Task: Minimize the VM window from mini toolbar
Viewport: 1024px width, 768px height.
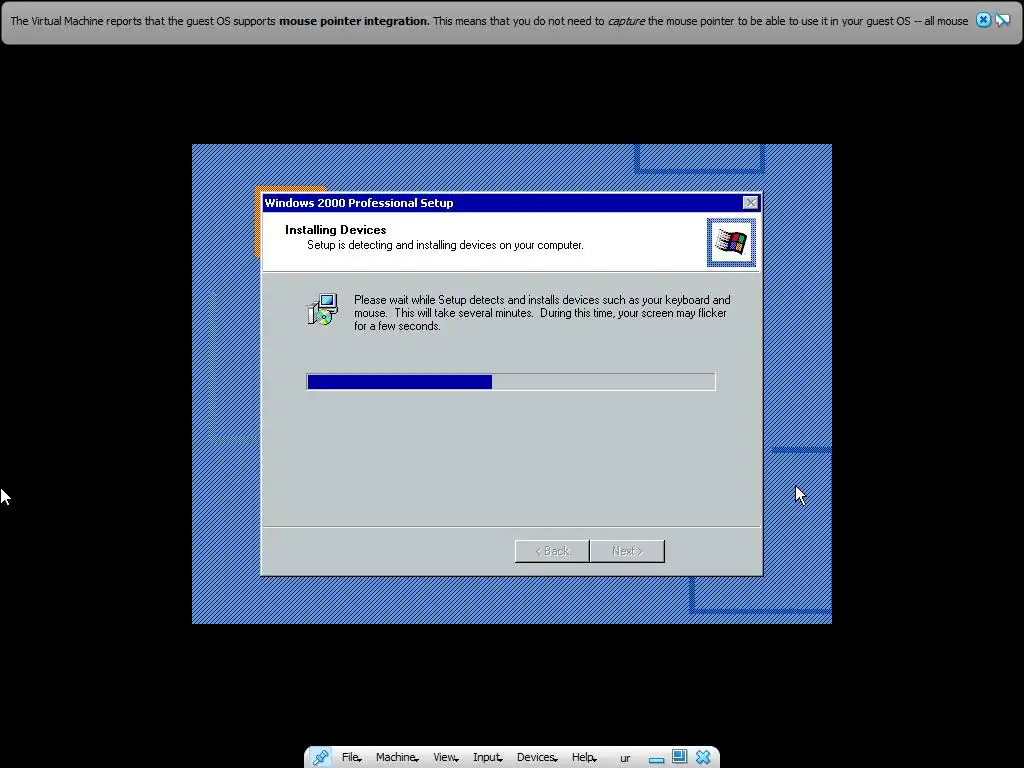Action: (656, 758)
